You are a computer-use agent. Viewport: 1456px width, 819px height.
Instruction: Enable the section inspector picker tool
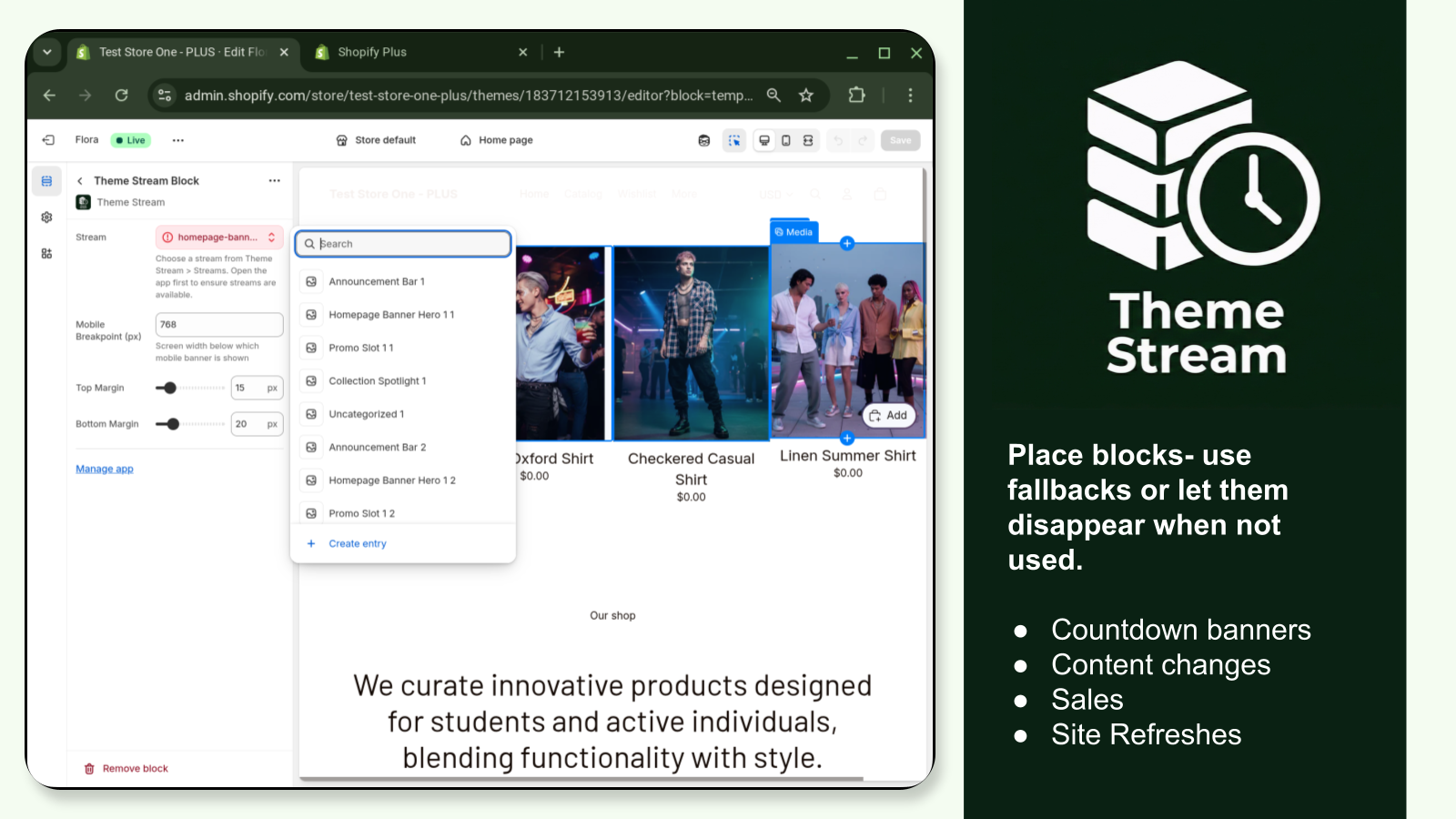[734, 140]
